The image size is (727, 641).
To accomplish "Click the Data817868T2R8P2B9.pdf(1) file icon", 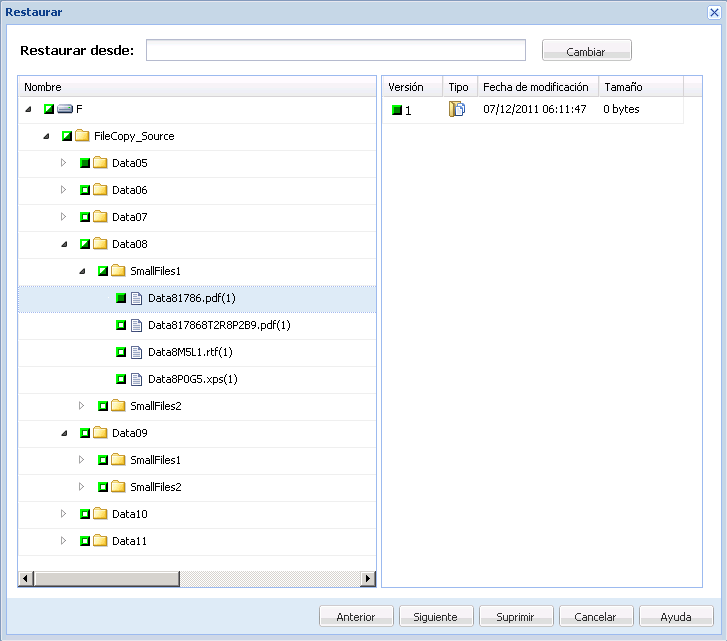I will (136, 325).
